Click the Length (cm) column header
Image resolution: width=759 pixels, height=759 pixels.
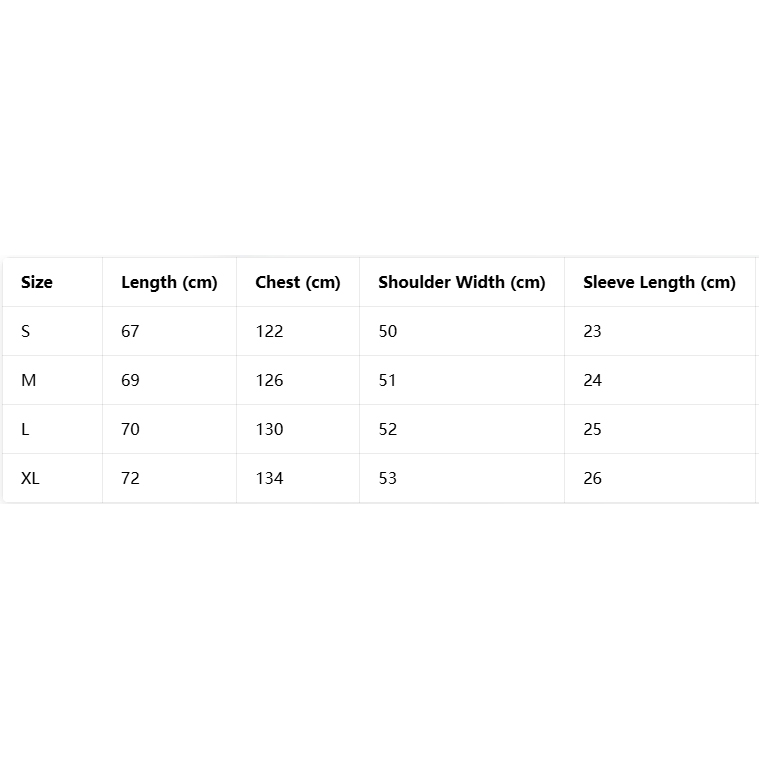169,282
